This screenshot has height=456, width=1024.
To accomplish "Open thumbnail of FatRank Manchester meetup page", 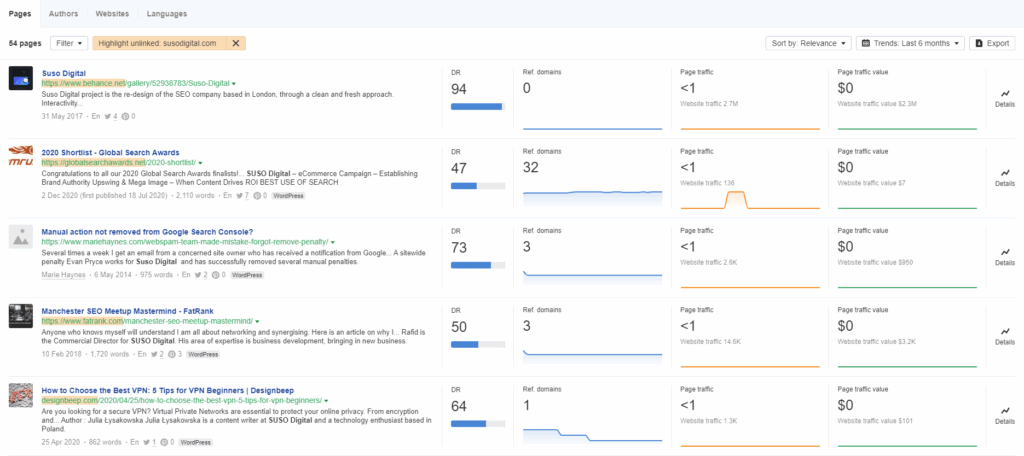I will 21,316.
